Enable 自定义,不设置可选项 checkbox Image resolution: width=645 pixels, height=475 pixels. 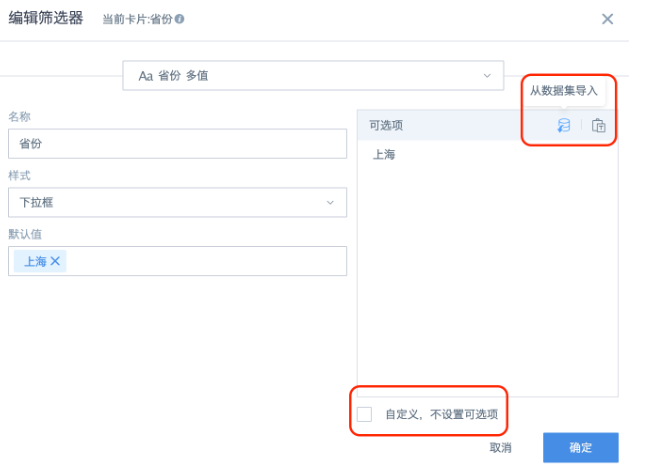pos(364,414)
